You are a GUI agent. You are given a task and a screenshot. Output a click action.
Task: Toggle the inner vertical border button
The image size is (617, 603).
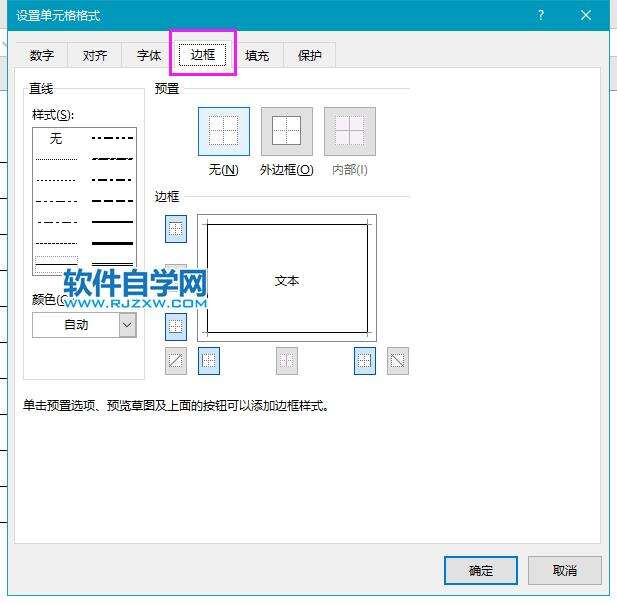click(286, 361)
